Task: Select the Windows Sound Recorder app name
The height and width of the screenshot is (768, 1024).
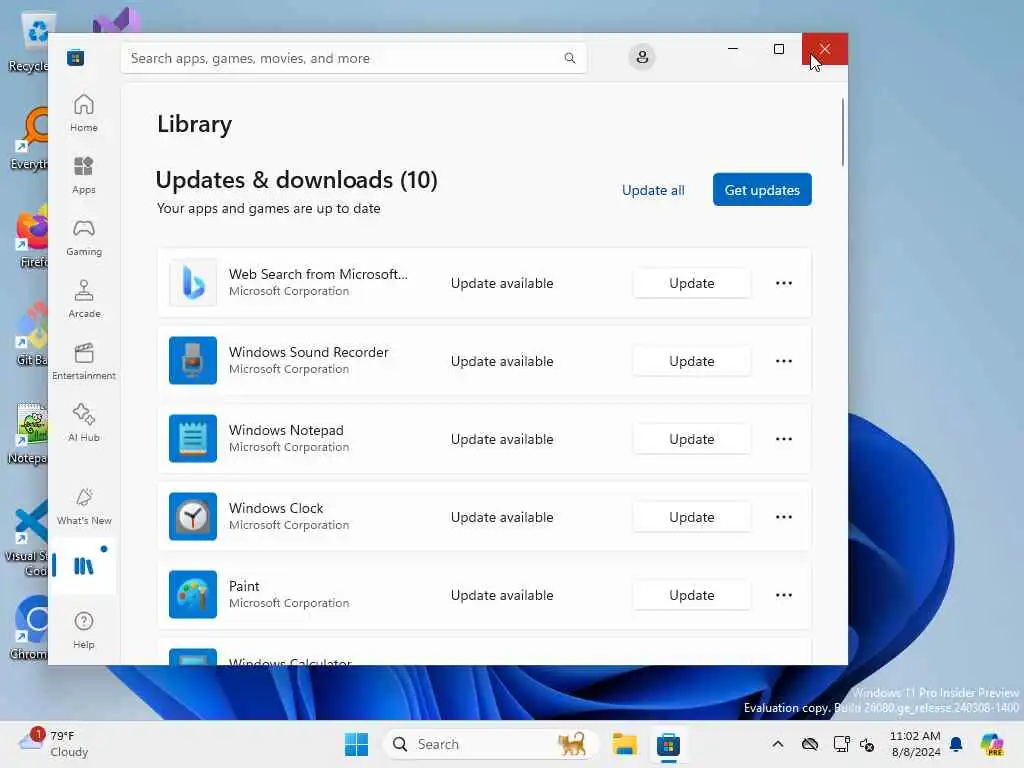Action: point(309,352)
